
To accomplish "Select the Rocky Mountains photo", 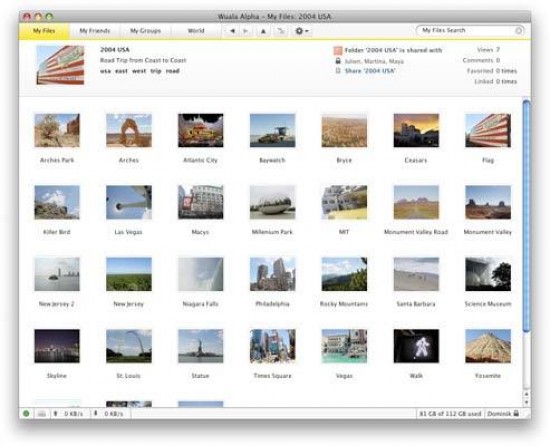I will click(344, 274).
